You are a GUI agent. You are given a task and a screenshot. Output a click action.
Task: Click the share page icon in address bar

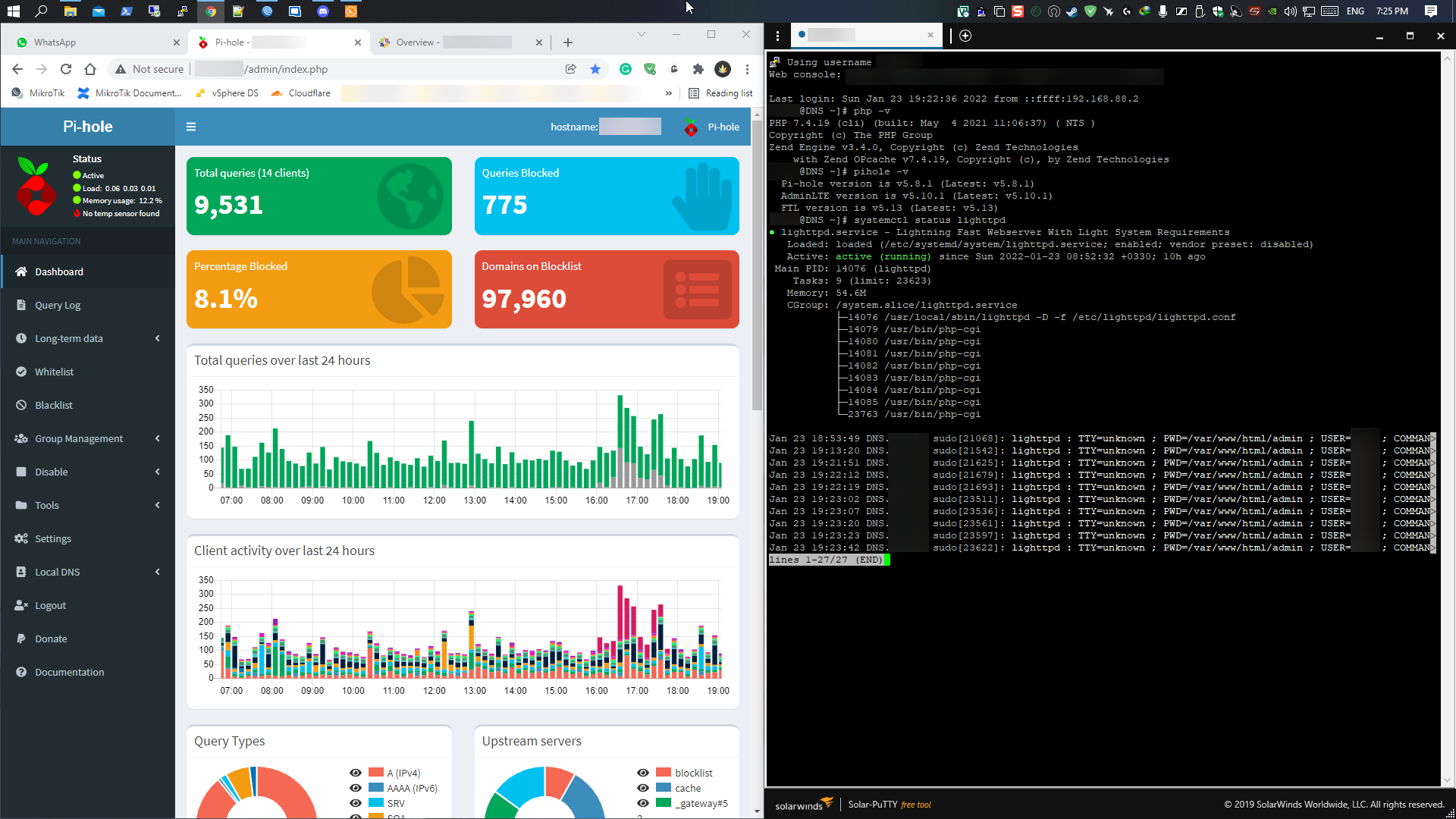pos(571,69)
